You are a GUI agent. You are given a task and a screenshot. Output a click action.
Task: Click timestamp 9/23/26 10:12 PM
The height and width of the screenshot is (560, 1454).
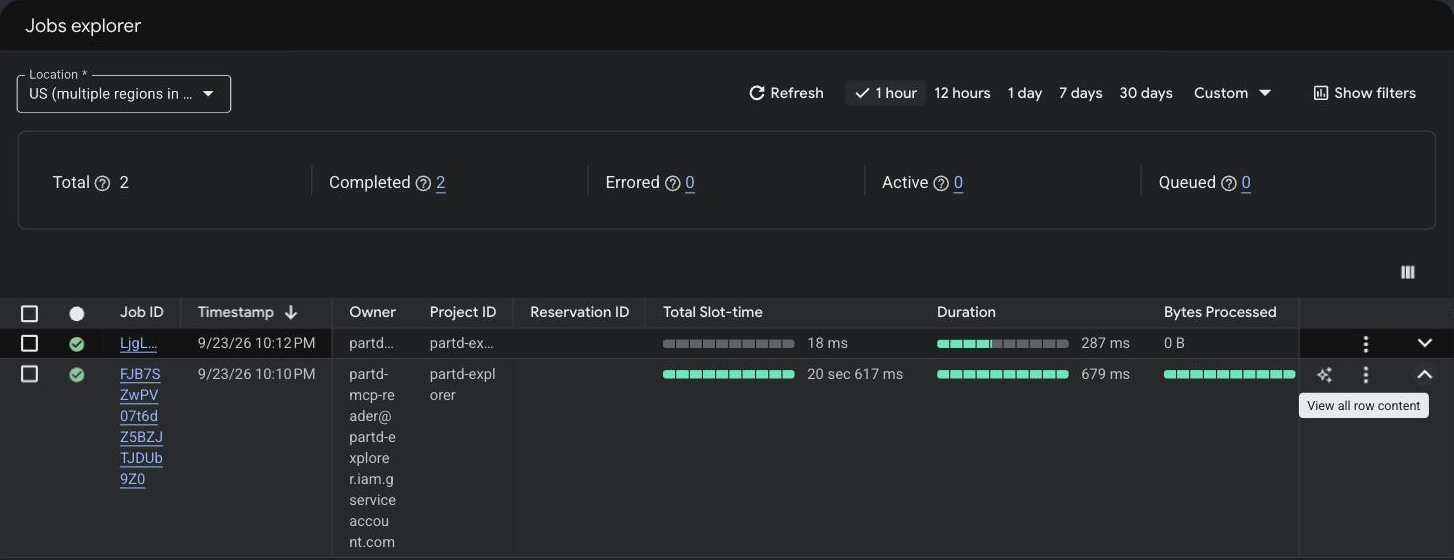(257, 343)
